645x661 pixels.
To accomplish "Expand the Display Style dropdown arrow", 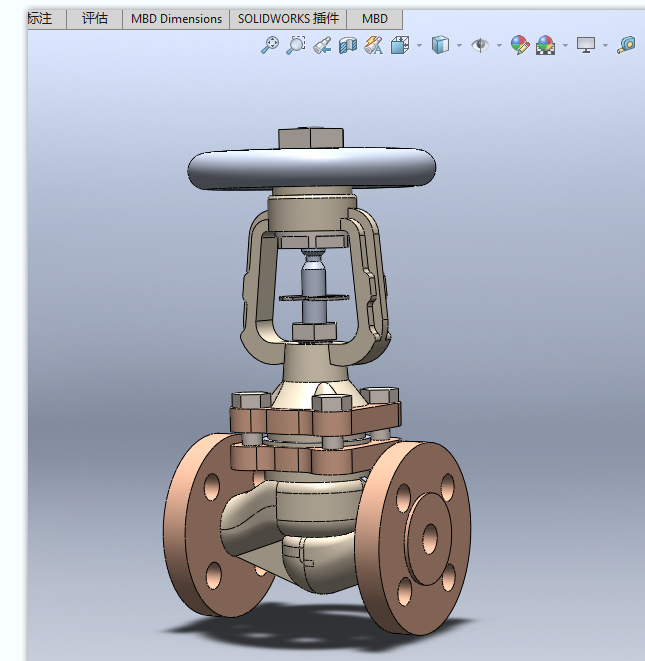I will pyautogui.click(x=459, y=45).
